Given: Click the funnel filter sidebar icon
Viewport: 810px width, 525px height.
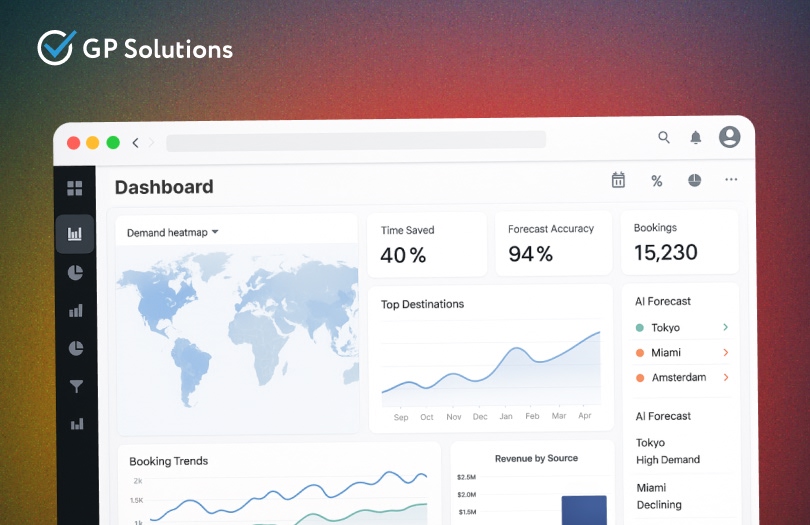Looking at the screenshot, I should point(76,386).
